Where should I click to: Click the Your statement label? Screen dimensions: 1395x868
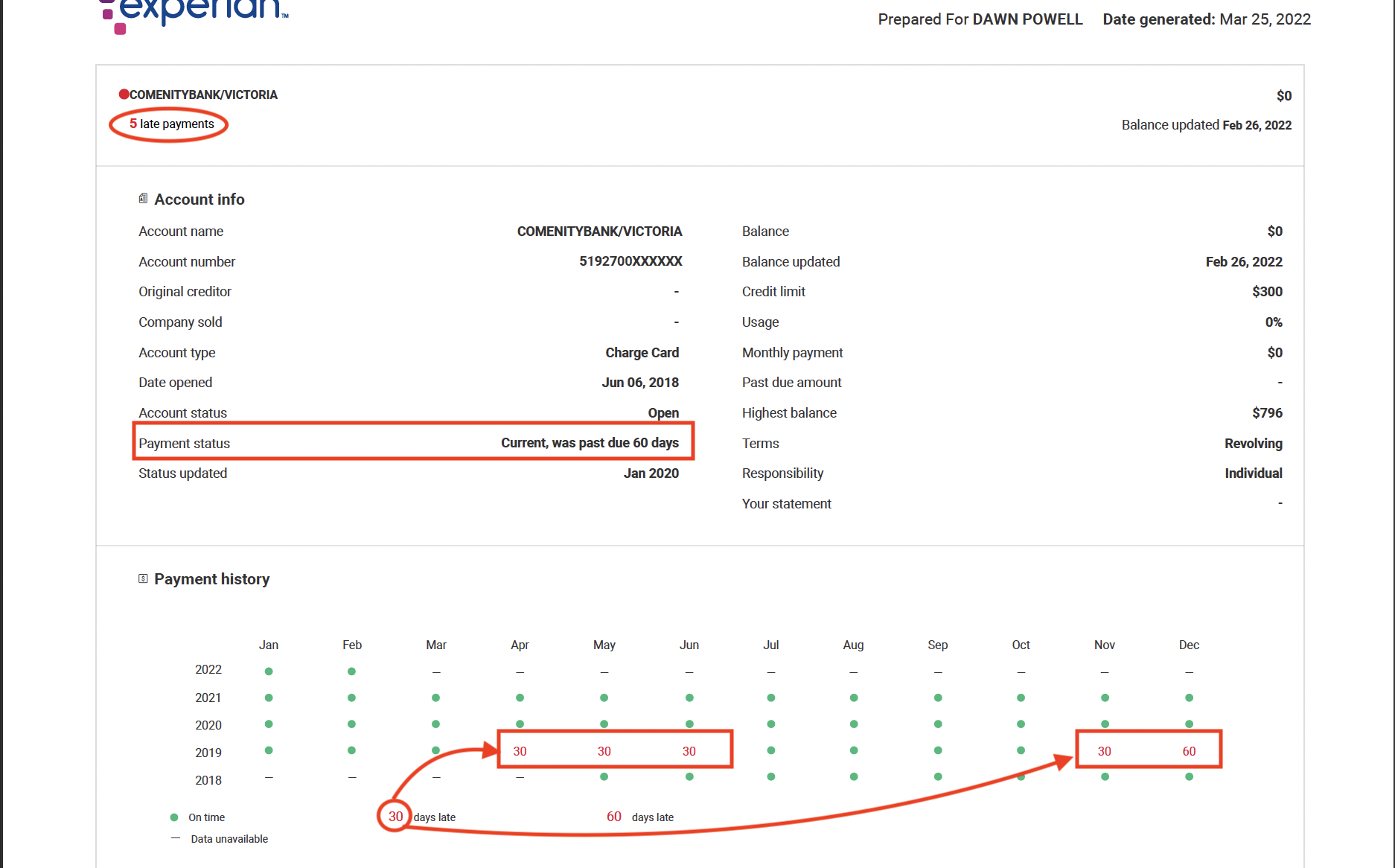(786, 504)
